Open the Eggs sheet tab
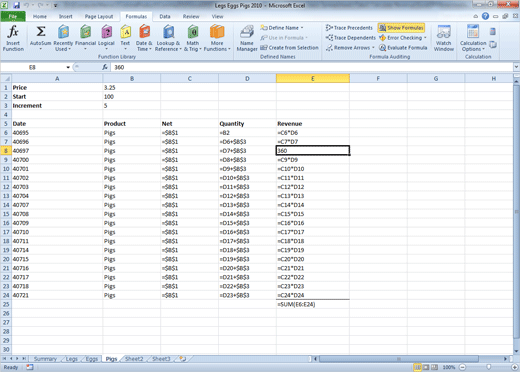 pyautogui.click(x=92, y=359)
